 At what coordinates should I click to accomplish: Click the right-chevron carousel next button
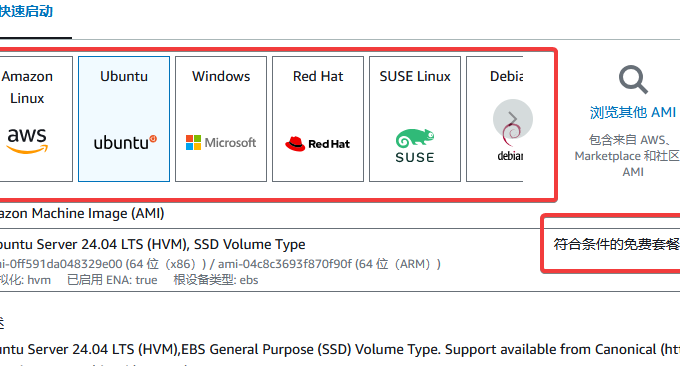pyautogui.click(x=513, y=119)
